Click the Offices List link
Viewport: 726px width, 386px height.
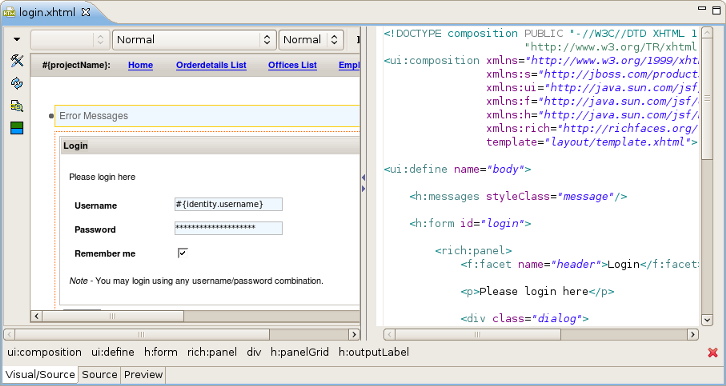pyautogui.click(x=293, y=65)
